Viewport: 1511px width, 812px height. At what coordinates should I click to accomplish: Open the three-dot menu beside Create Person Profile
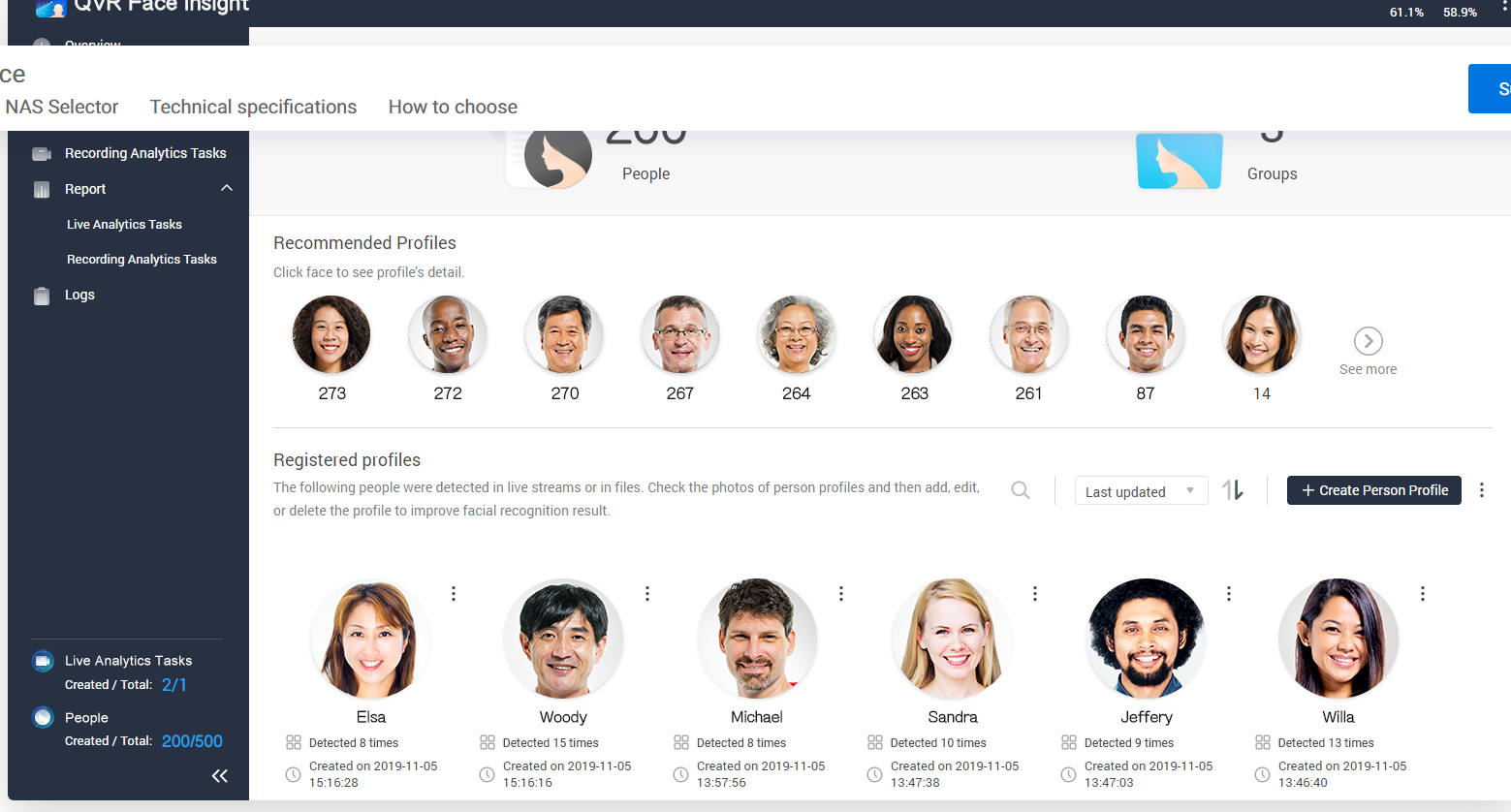coord(1481,490)
